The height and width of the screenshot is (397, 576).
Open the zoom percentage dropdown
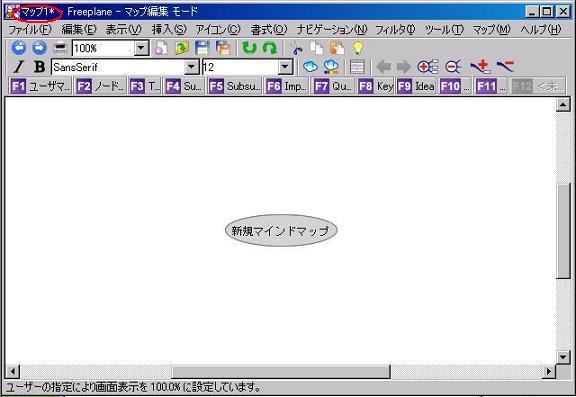pos(141,48)
